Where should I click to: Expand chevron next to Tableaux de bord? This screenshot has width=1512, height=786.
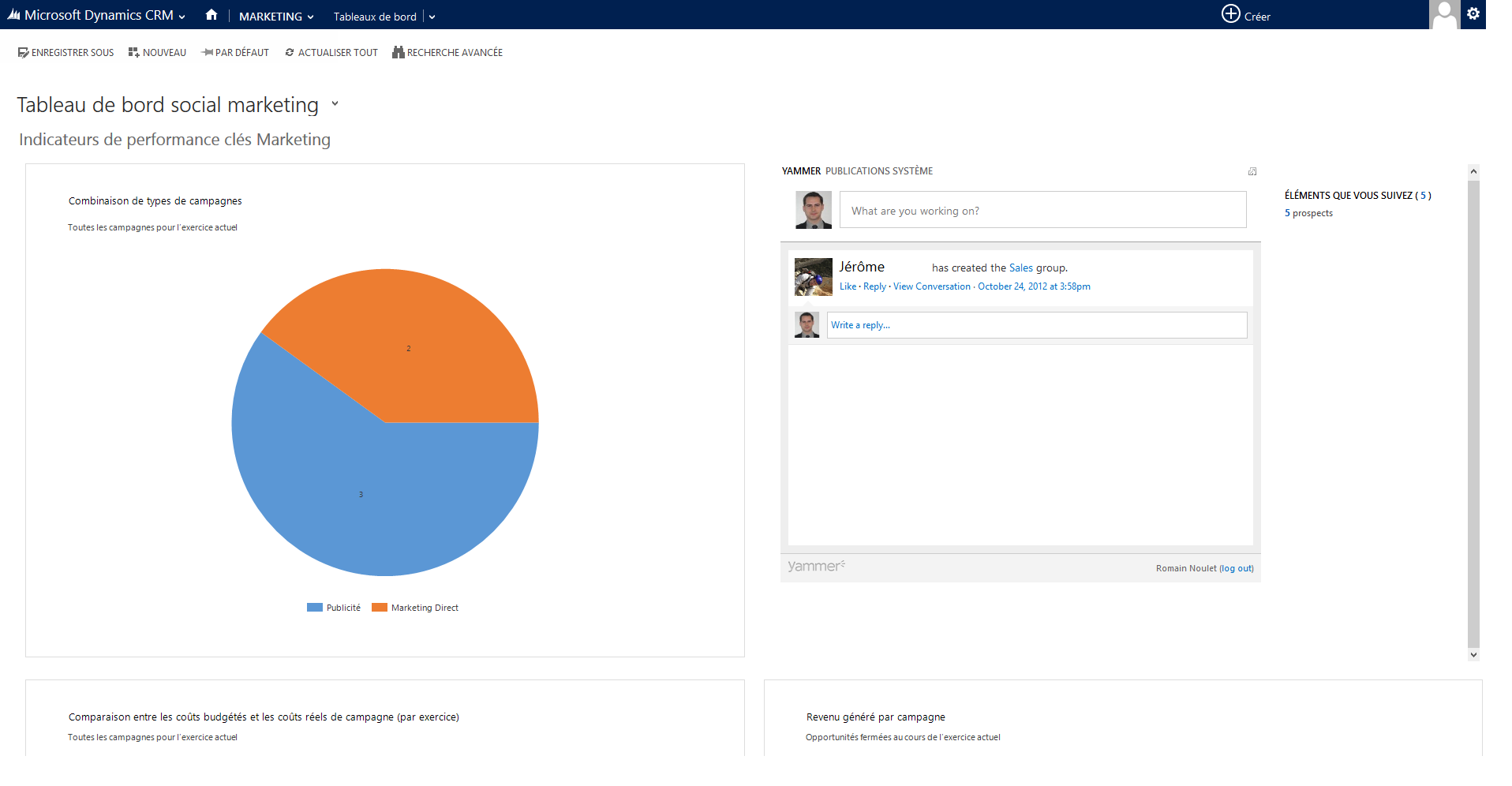[x=432, y=17]
